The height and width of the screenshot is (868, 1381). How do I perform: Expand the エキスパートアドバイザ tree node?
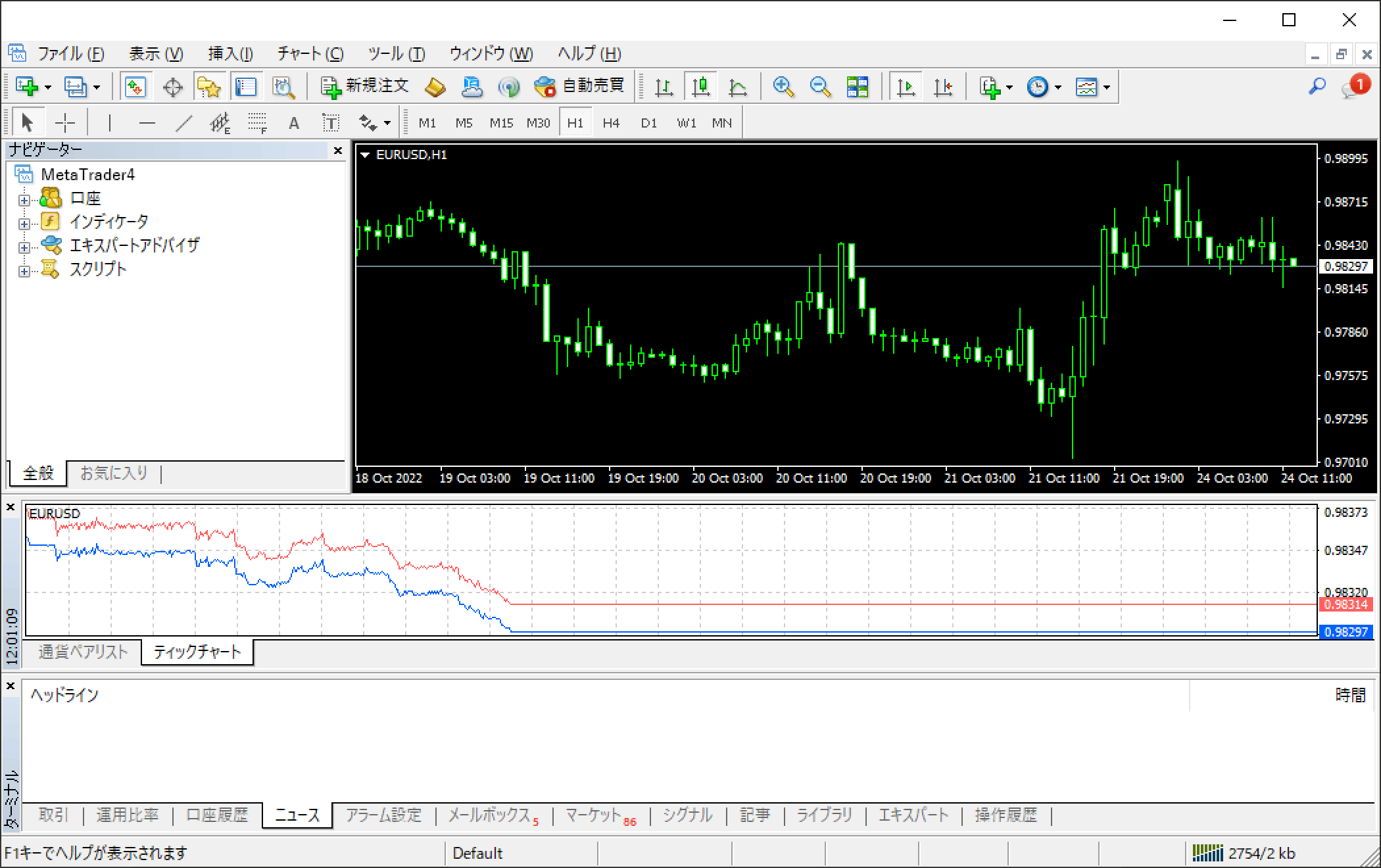coord(24,247)
